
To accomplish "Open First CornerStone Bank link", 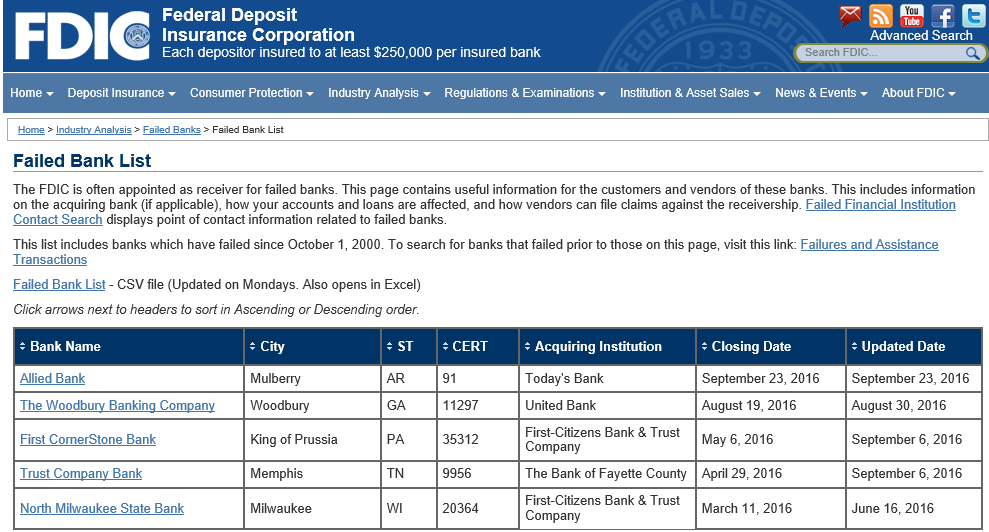I will [88, 440].
